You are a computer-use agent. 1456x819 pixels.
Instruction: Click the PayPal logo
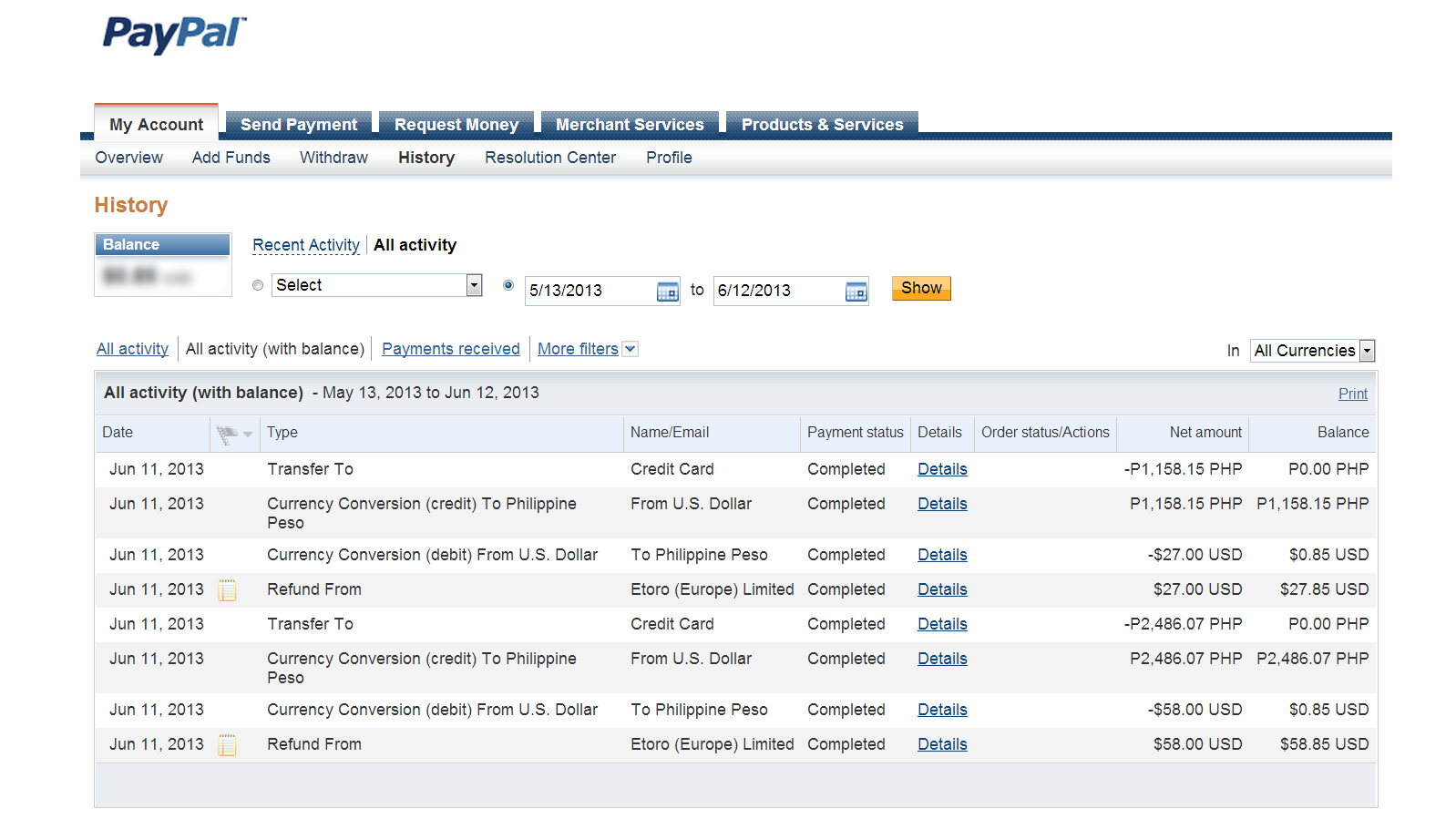[174, 35]
